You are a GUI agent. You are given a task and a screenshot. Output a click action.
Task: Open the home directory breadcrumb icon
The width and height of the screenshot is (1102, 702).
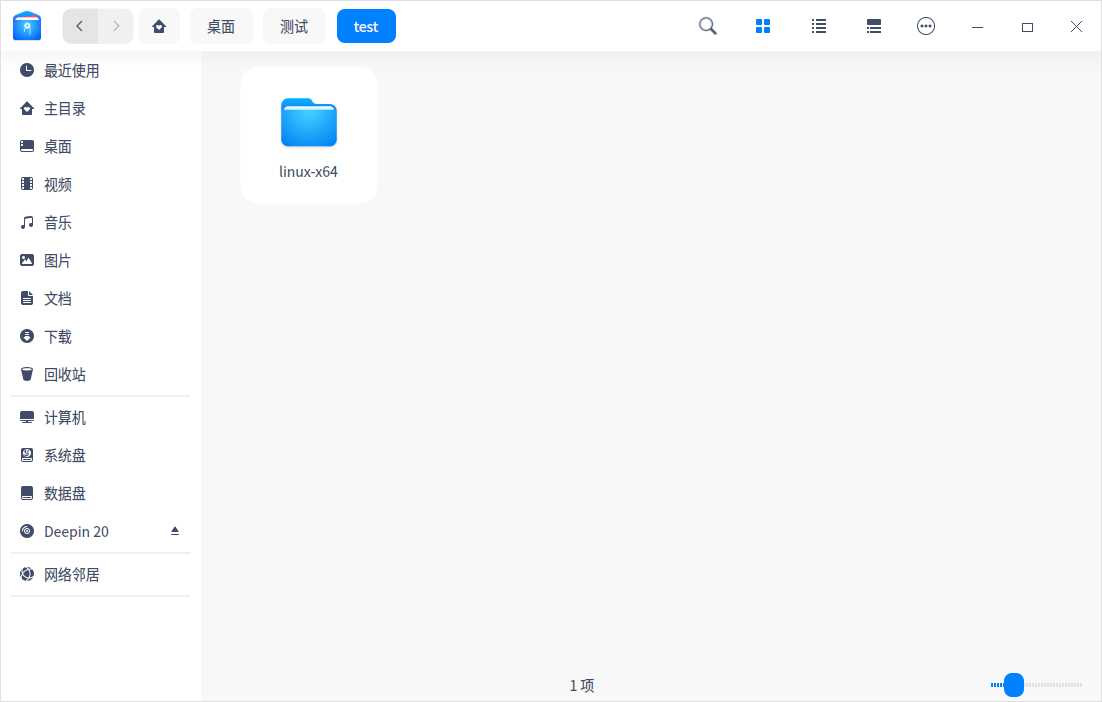click(x=159, y=26)
